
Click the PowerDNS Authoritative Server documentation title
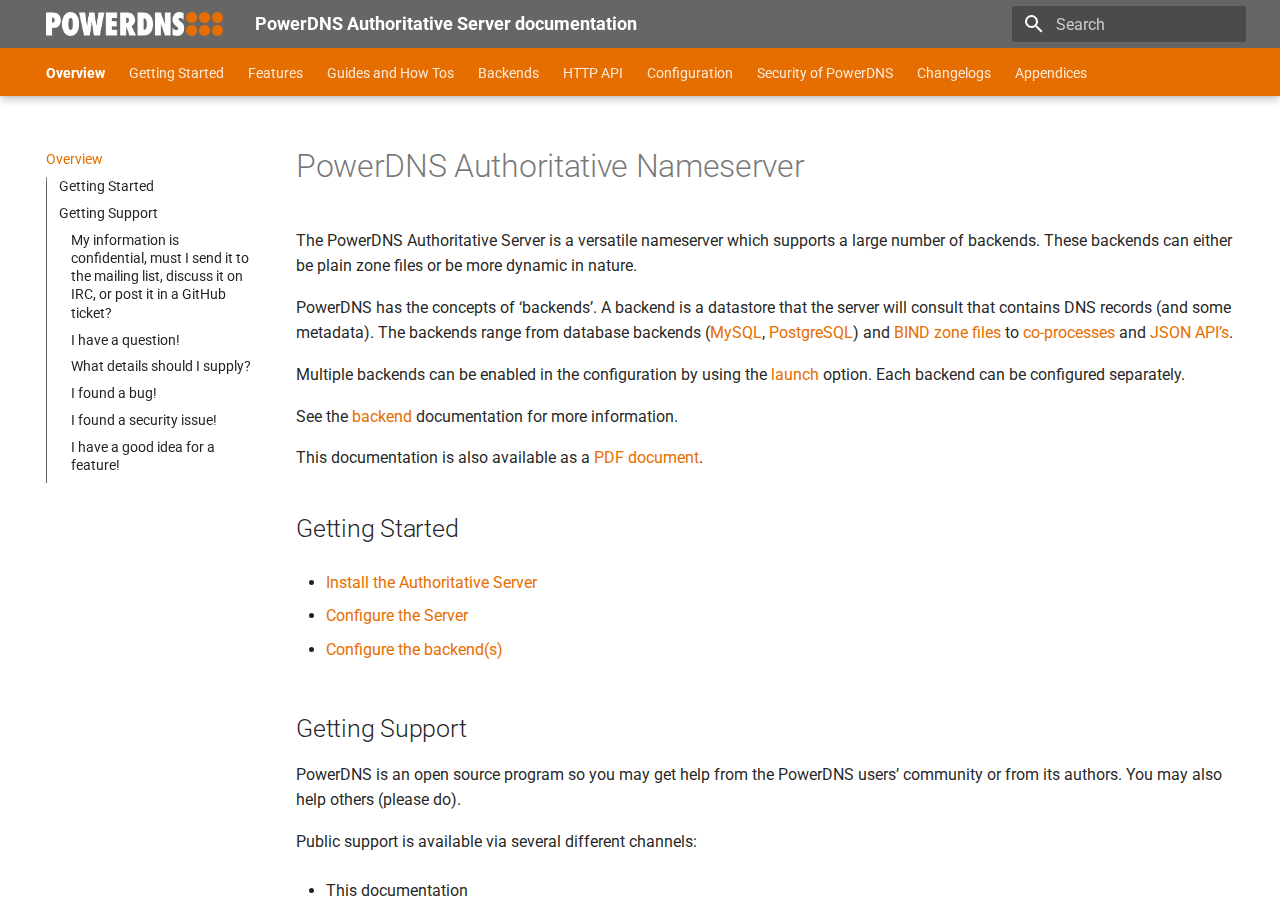point(446,24)
